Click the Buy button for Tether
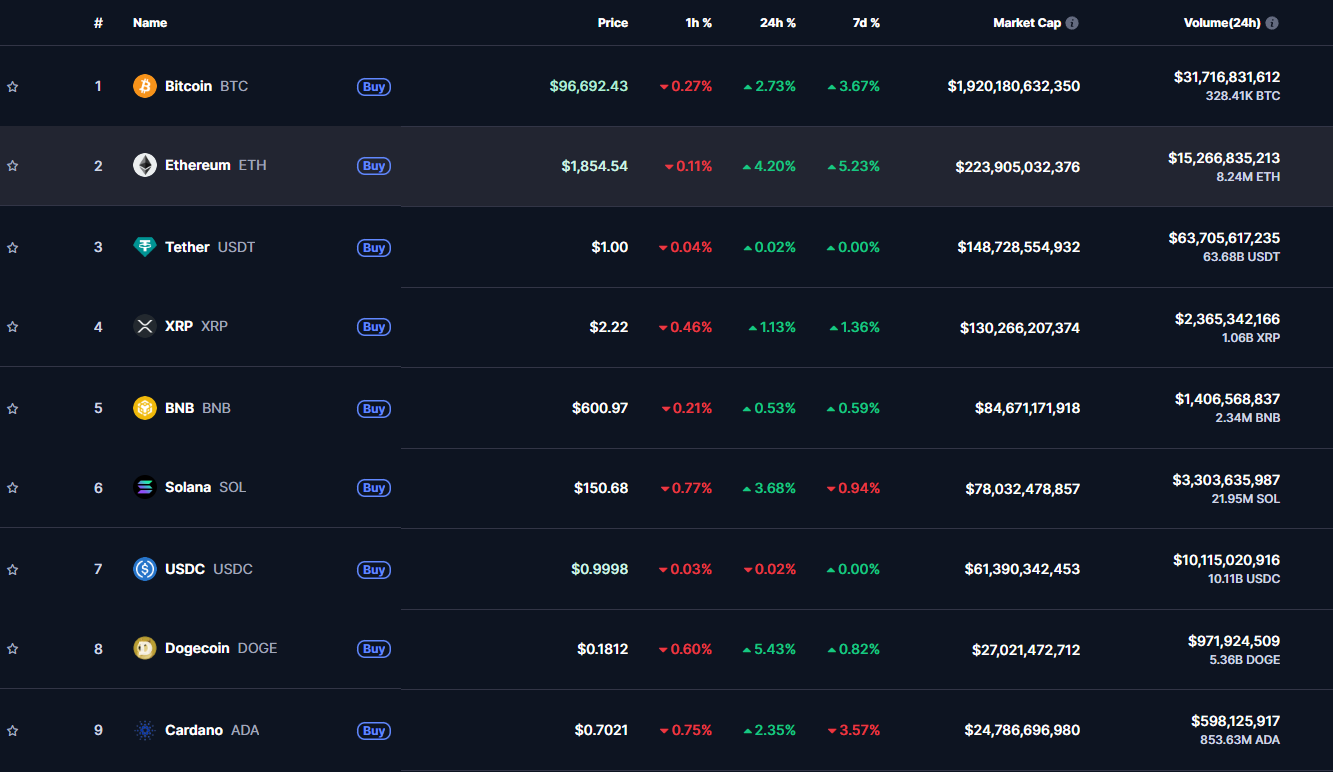This screenshot has height=772, width=1333. (x=374, y=248)
